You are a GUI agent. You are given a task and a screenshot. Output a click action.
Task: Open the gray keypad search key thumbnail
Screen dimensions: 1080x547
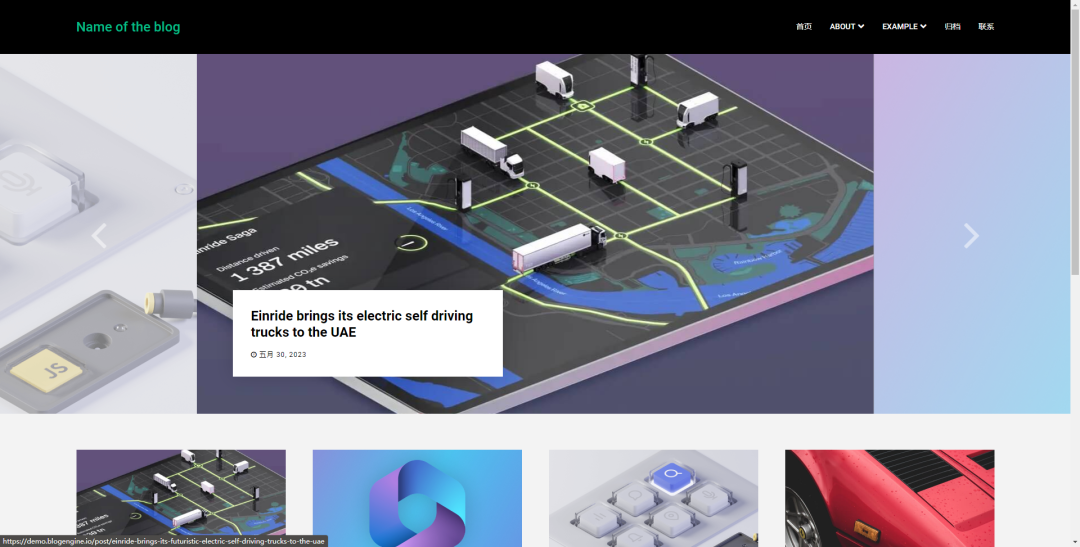654,498
